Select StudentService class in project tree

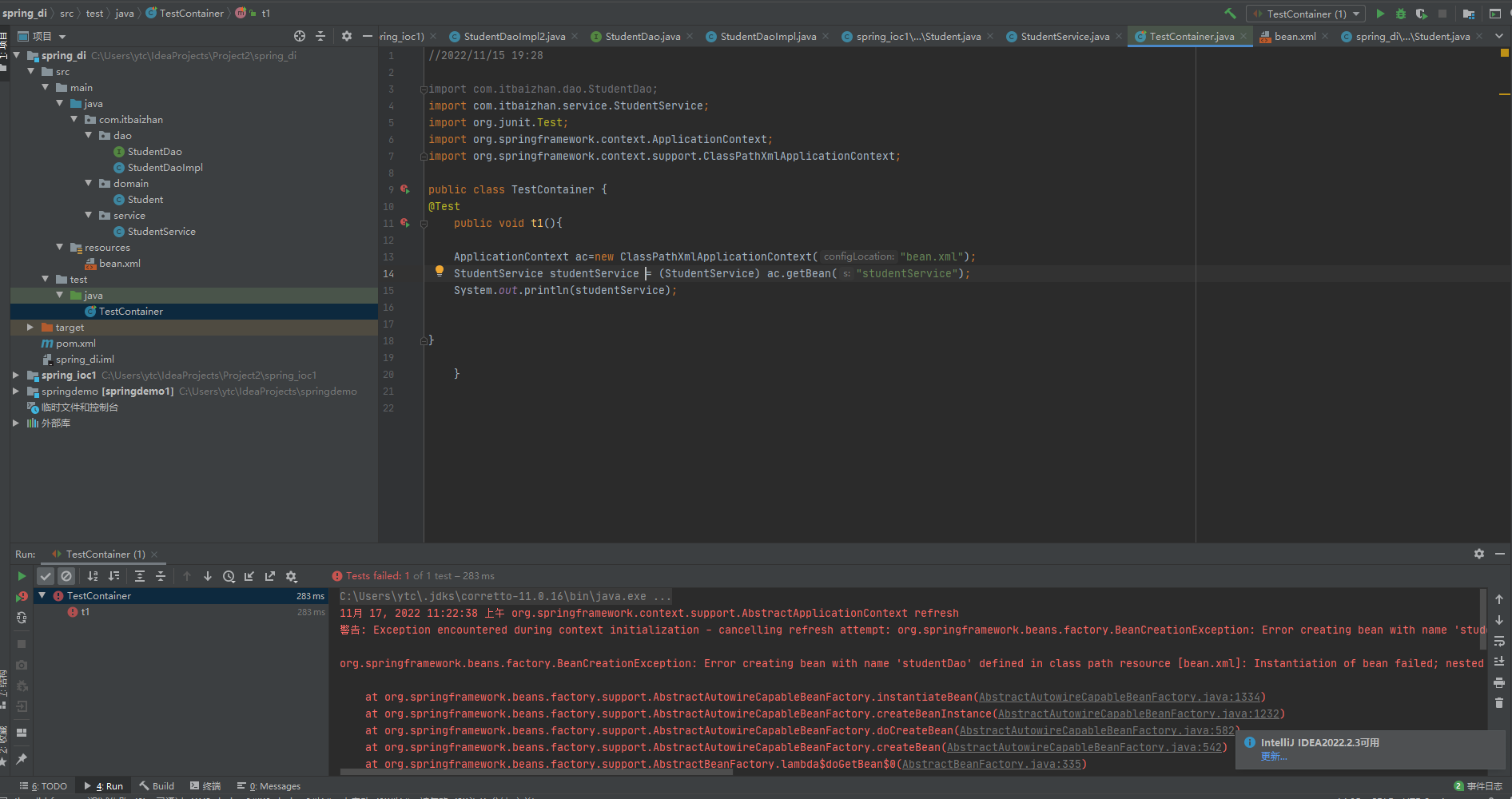161,231
